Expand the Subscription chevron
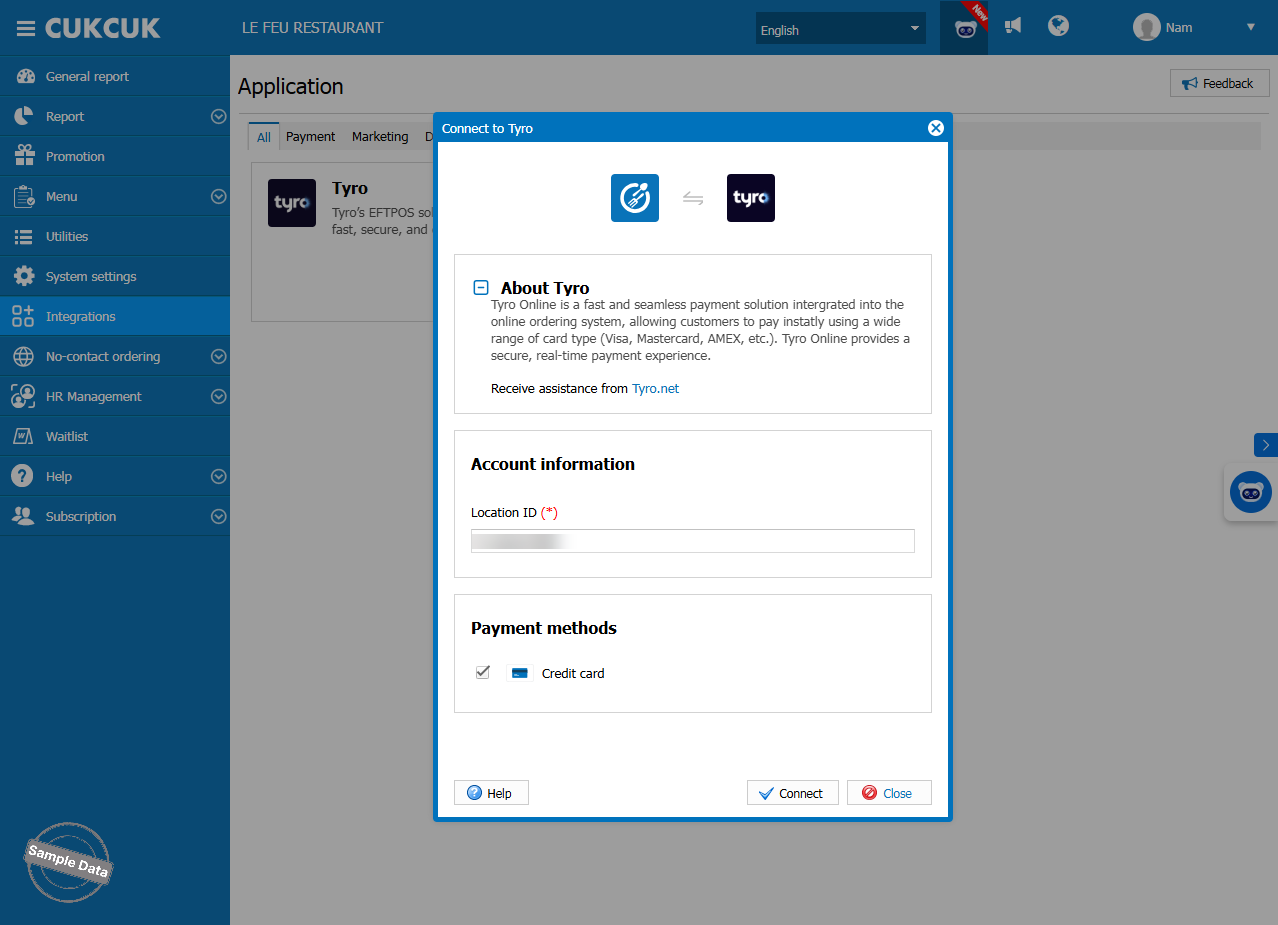This screenshot has height=925, width=1278. [219, 516]
